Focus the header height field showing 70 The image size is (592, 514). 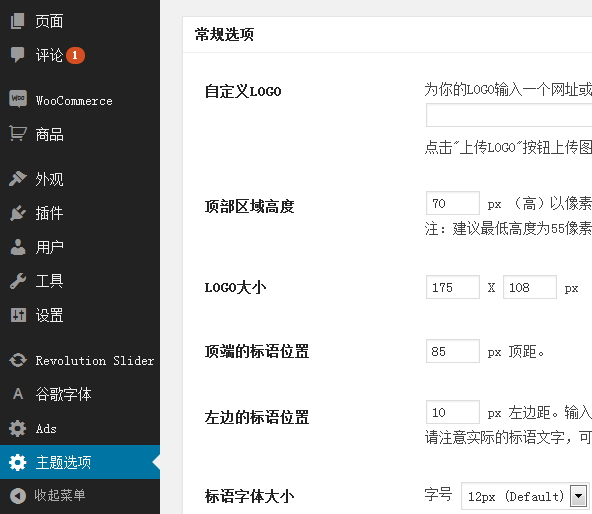coord(453,204)
